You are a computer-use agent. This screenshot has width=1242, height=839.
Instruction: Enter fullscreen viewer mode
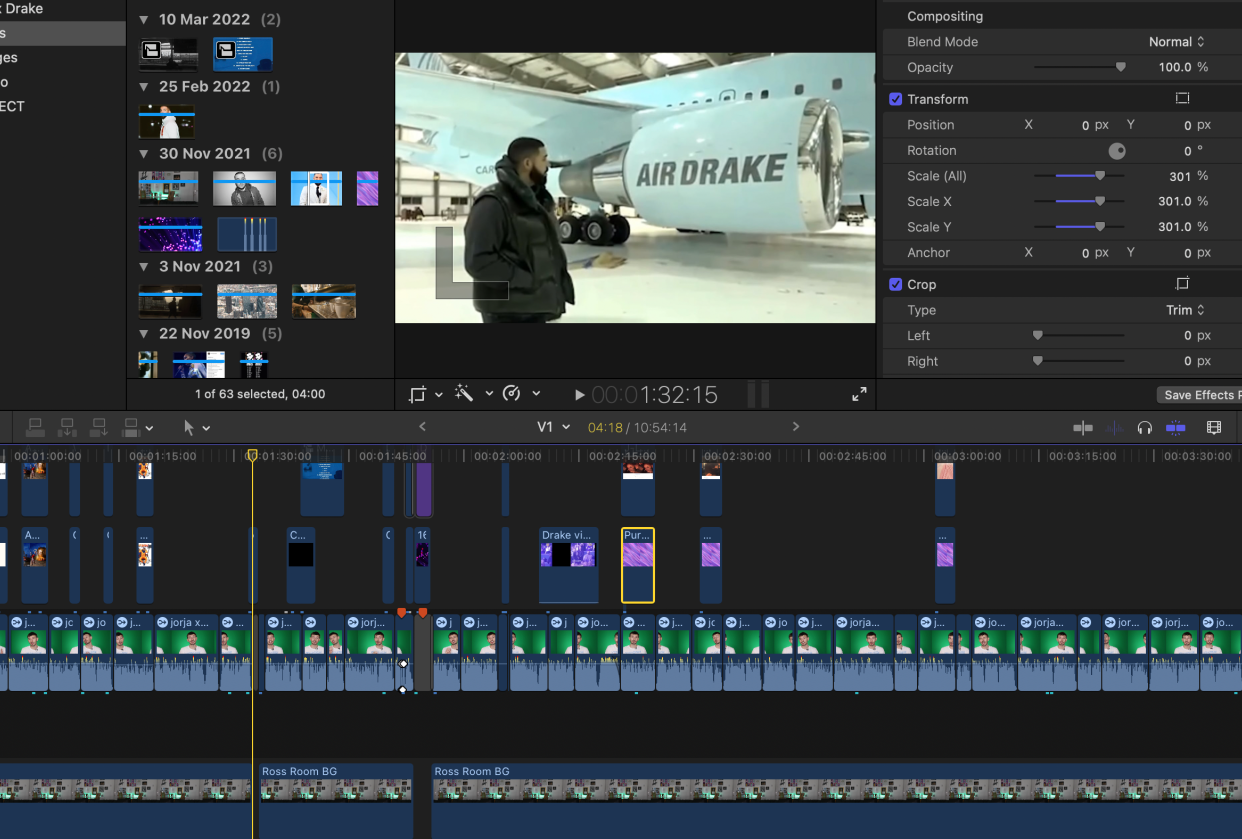[859, 394]
